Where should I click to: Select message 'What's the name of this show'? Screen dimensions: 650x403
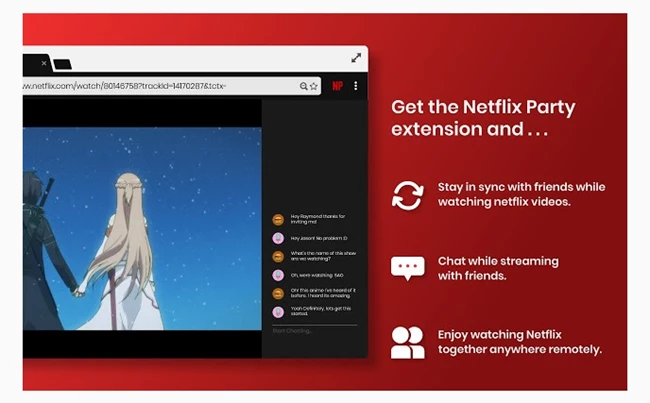click(x=323, y=256)
